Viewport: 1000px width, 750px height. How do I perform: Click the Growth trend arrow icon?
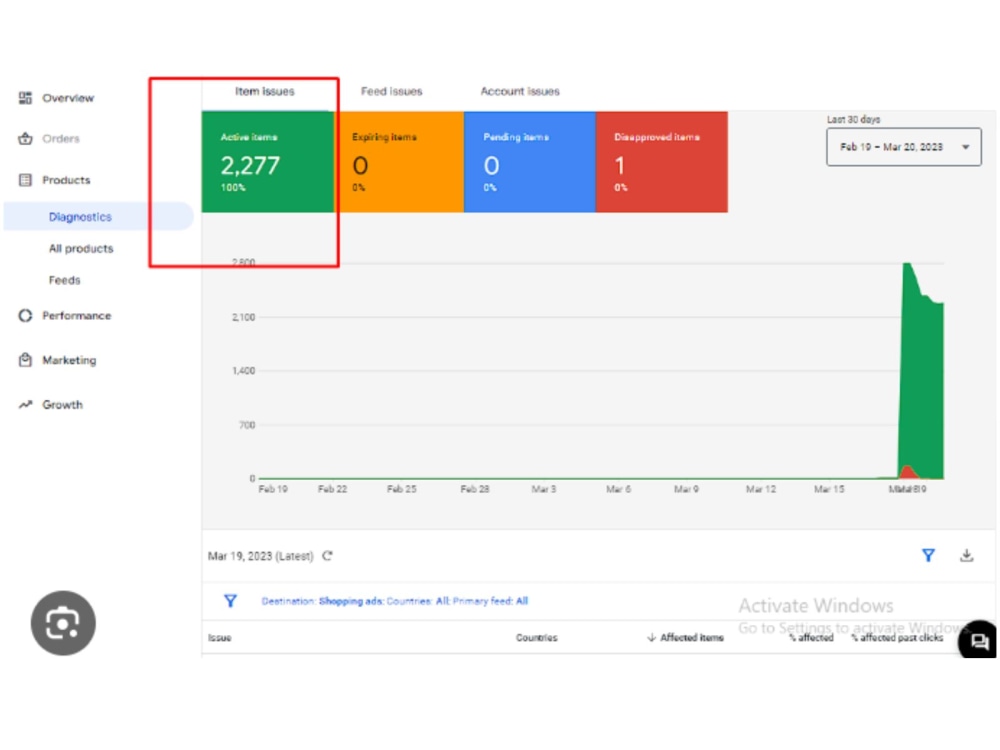tap(25, 404)
